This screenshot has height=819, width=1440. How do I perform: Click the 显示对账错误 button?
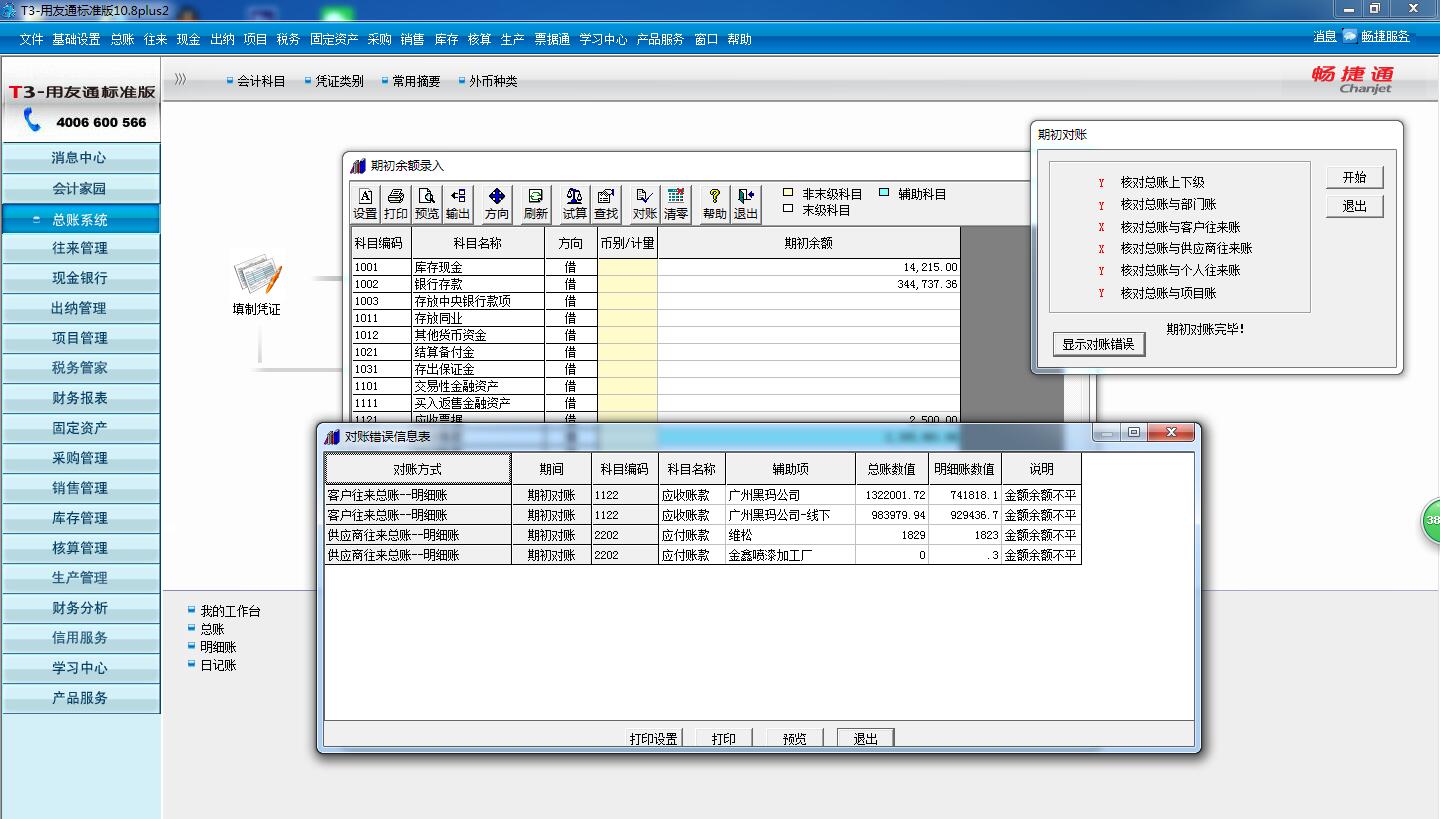click(x=1098, y=344)
